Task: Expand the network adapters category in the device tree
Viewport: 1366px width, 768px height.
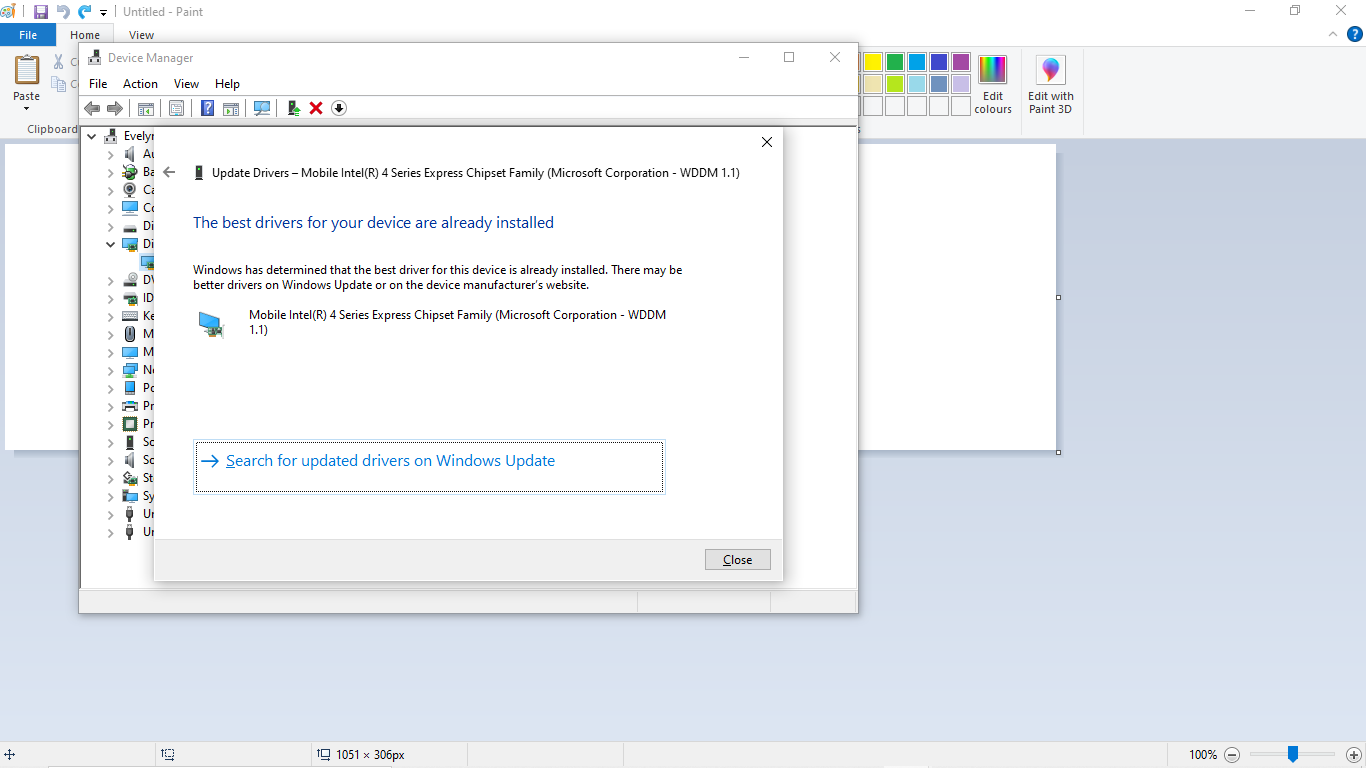Action: click(x=111, y=370)
